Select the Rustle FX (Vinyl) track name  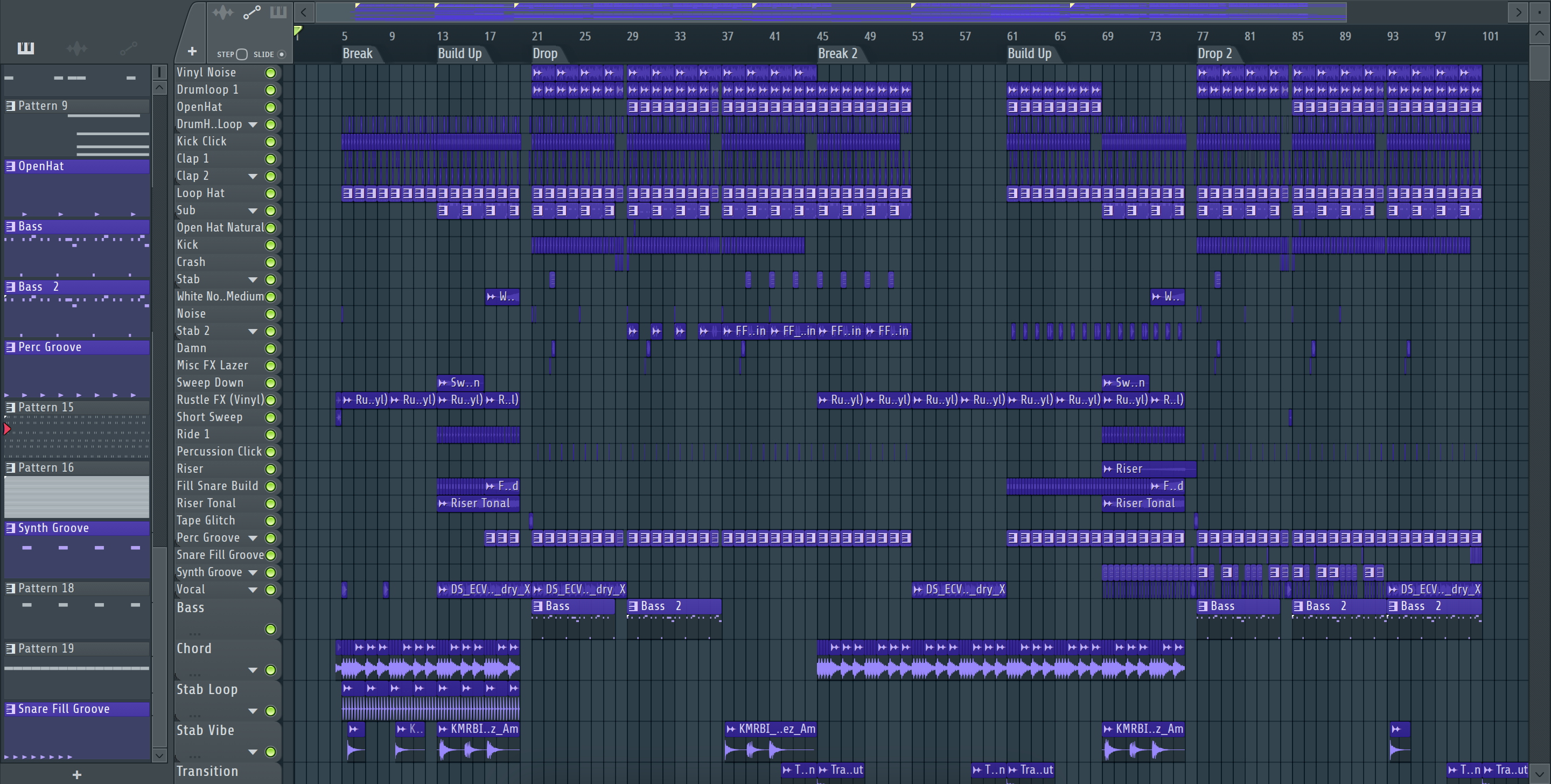pos(220,400)
